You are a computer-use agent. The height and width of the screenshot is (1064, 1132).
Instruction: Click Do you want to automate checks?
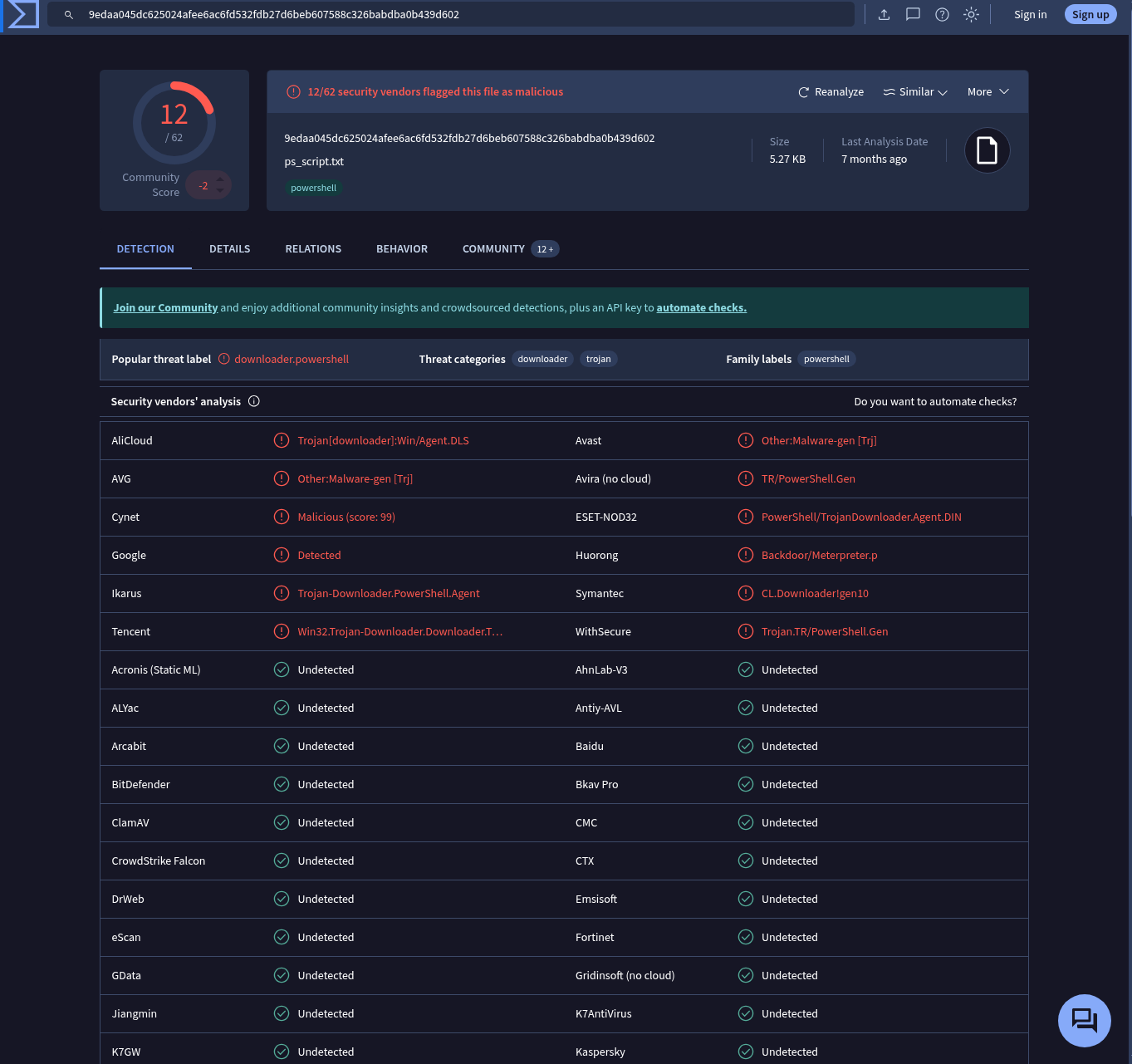(935, 401)
